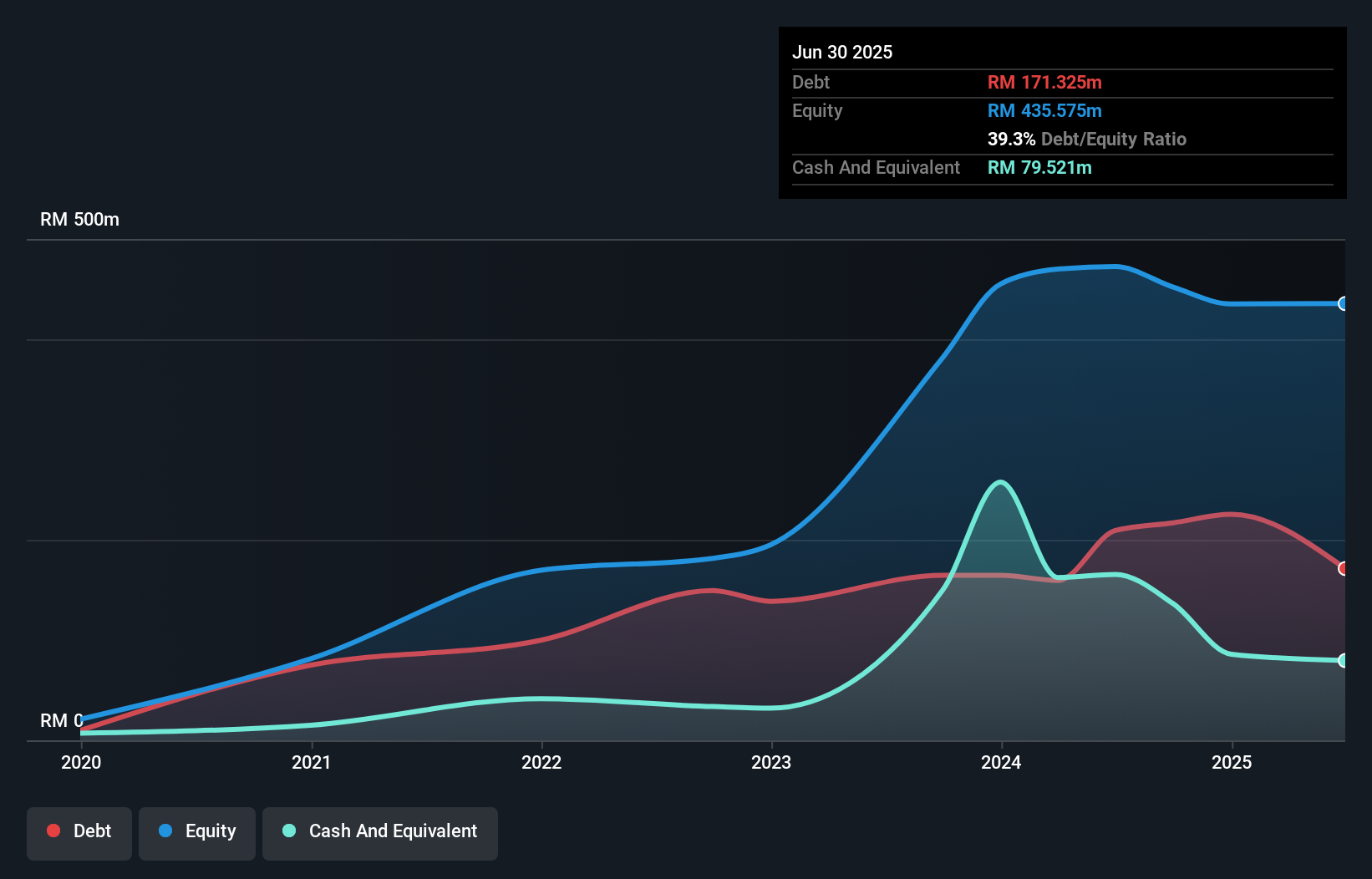
Task: Click the Jun 30 2025 tooltip header
Action: pos(842,52)
